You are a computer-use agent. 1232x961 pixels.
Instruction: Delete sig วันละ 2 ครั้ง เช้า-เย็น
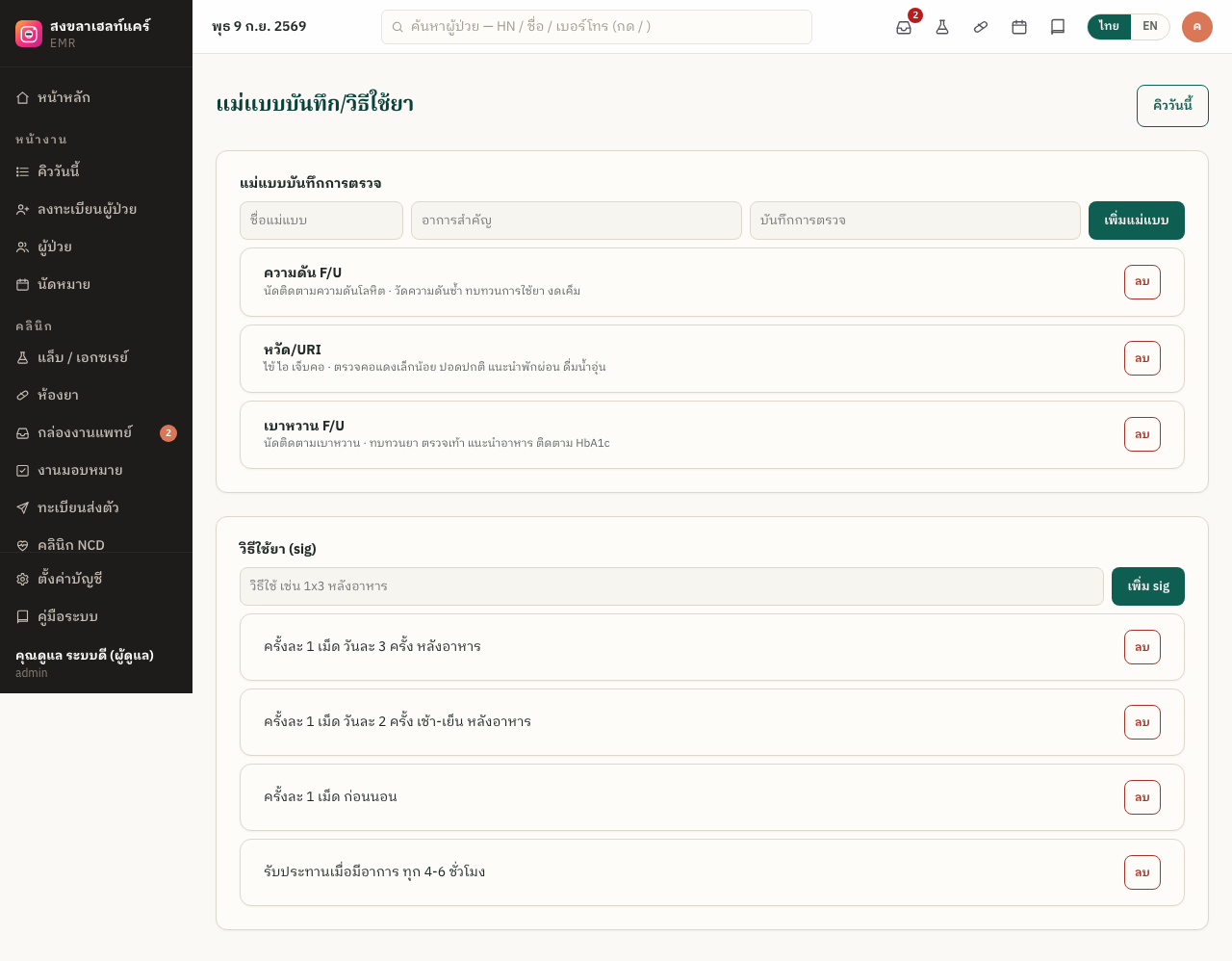1142,722
